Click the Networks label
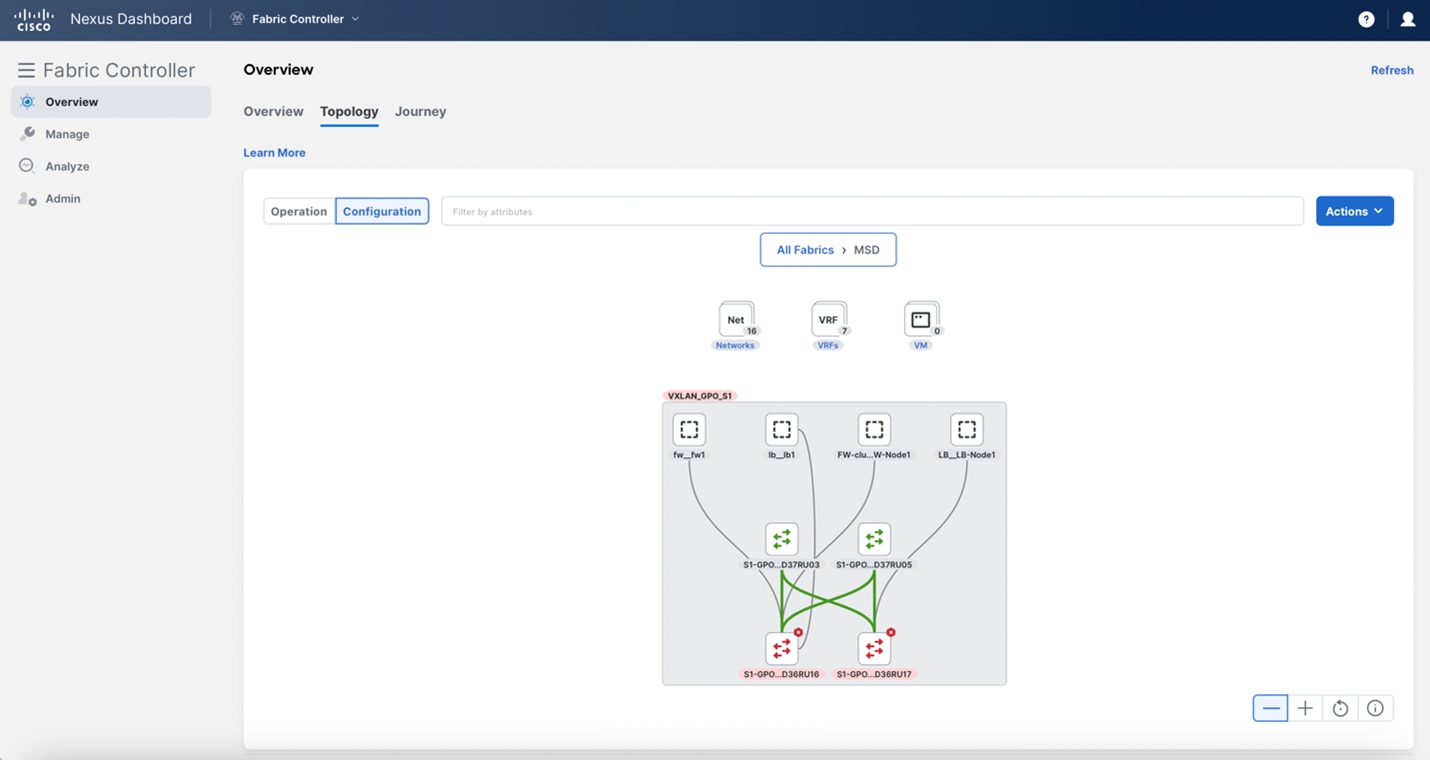 pyautogui.click(x=735, y=345)
